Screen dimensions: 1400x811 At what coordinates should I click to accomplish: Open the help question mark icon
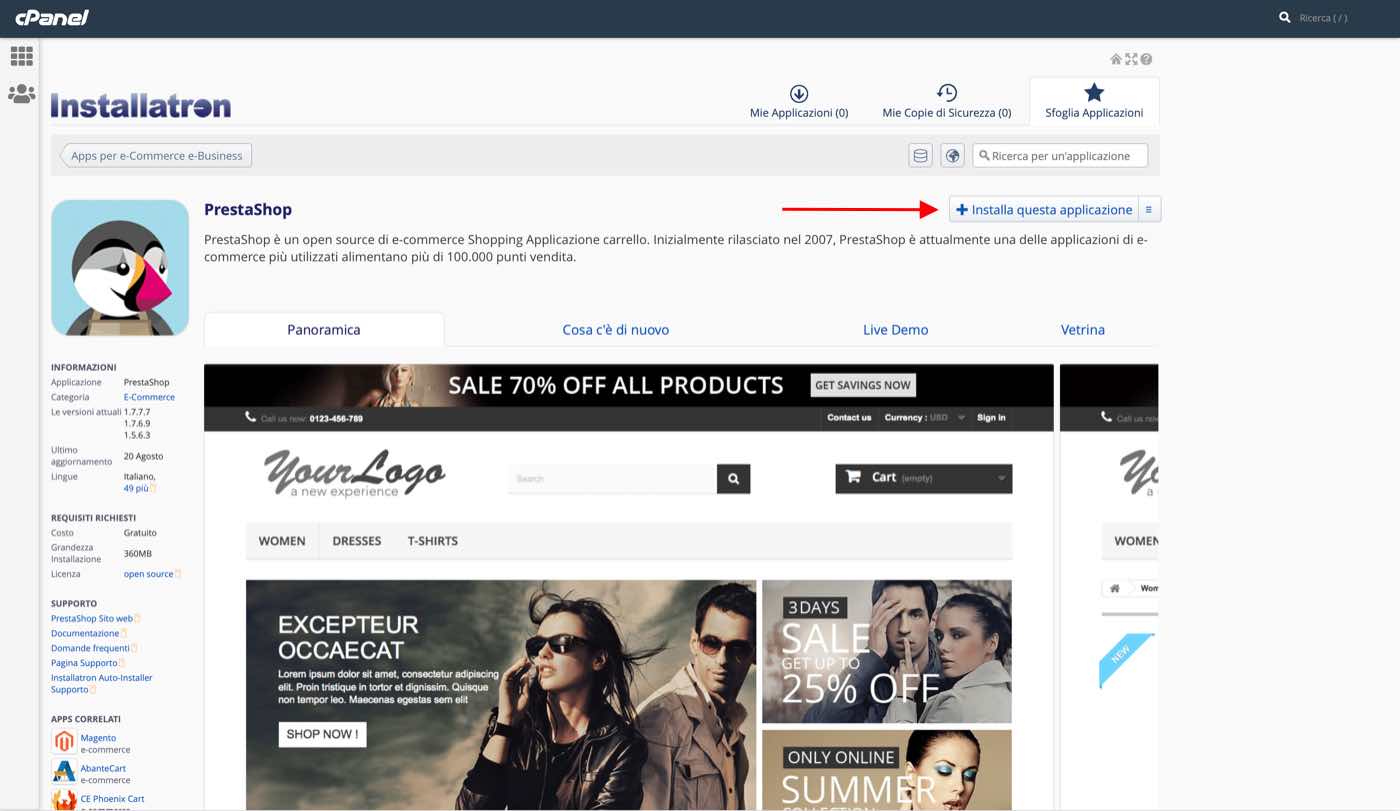tap(1146, 59)
